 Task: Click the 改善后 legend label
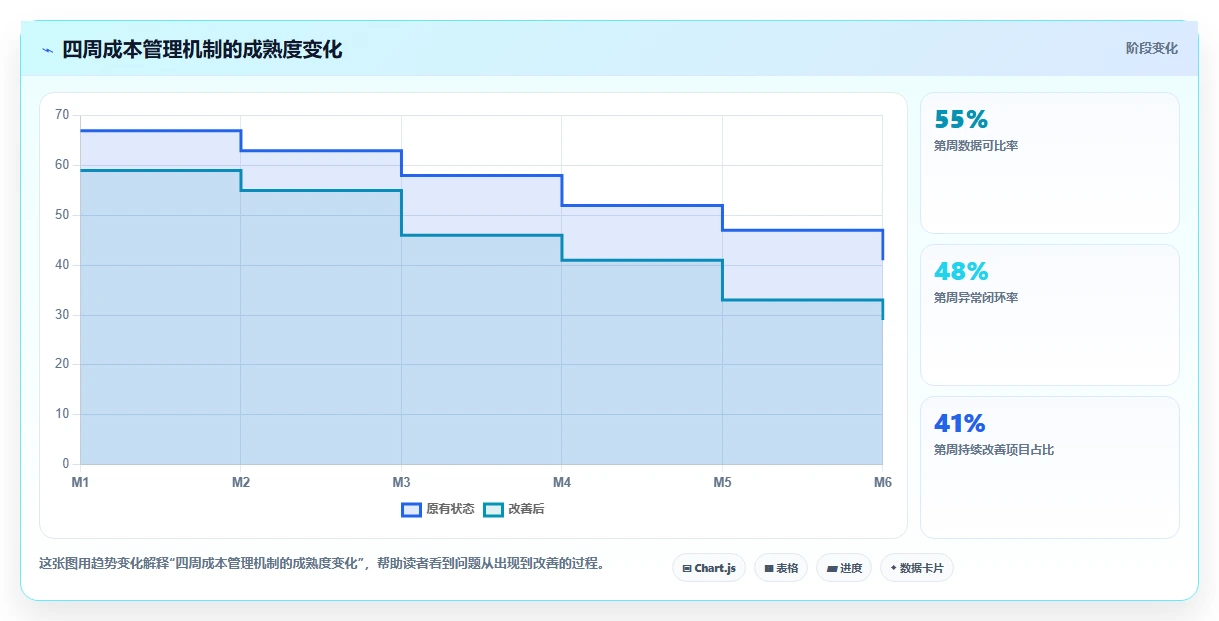[527, 509]
